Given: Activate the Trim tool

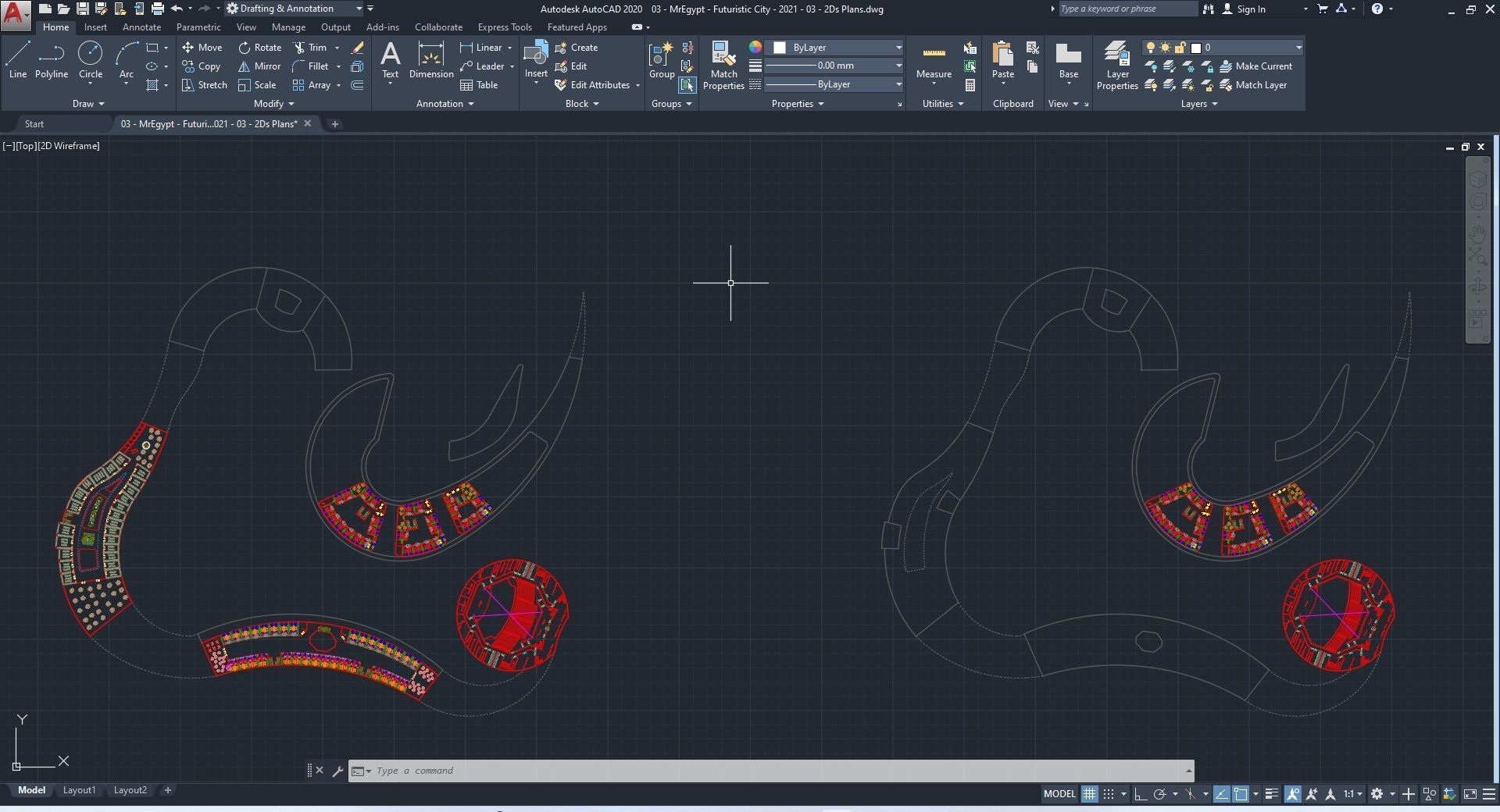Looking at the screenshot, I should point(310,48).
